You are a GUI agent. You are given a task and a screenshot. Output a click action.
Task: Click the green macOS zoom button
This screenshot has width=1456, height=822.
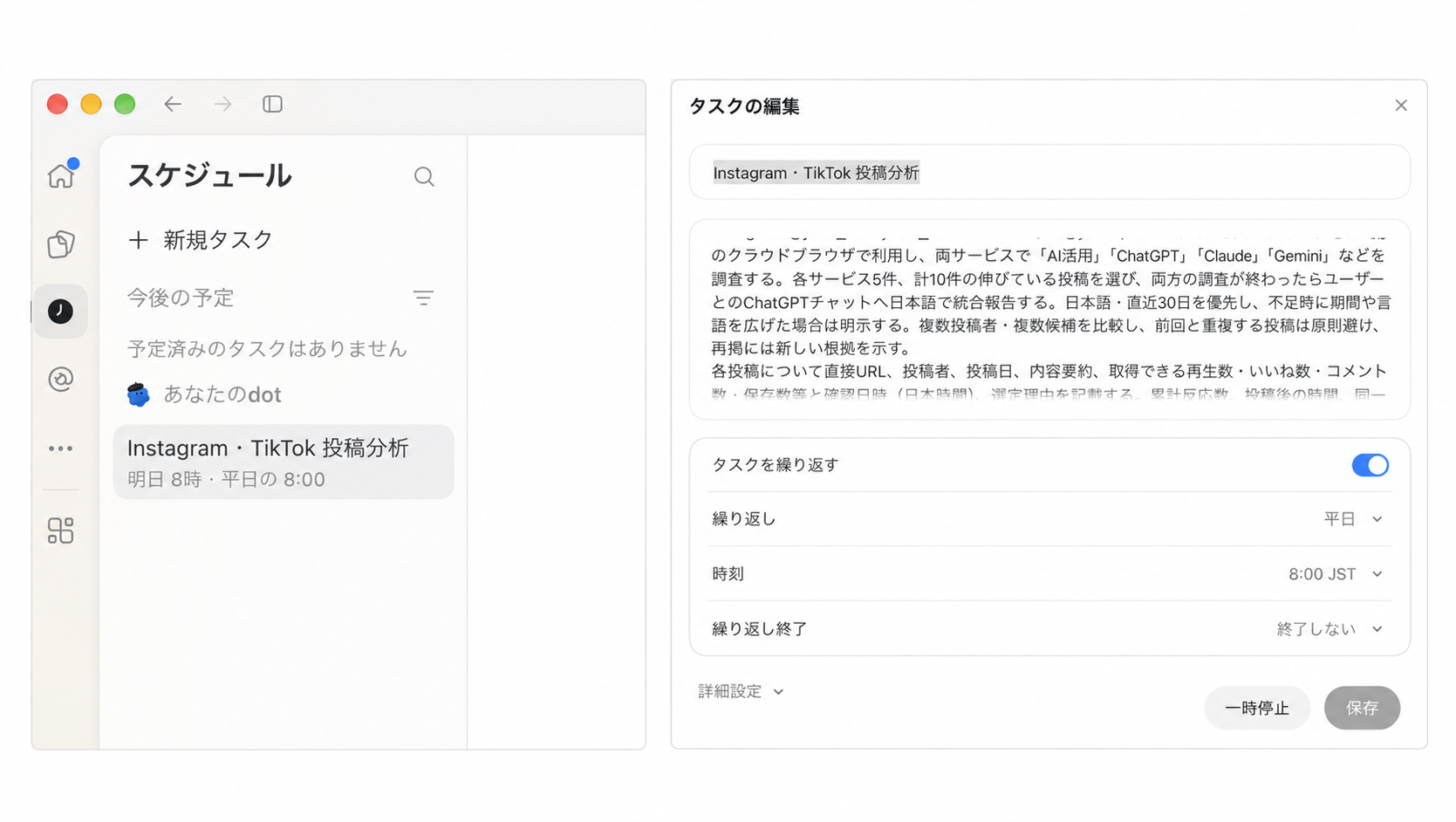[x=125, y=104]
